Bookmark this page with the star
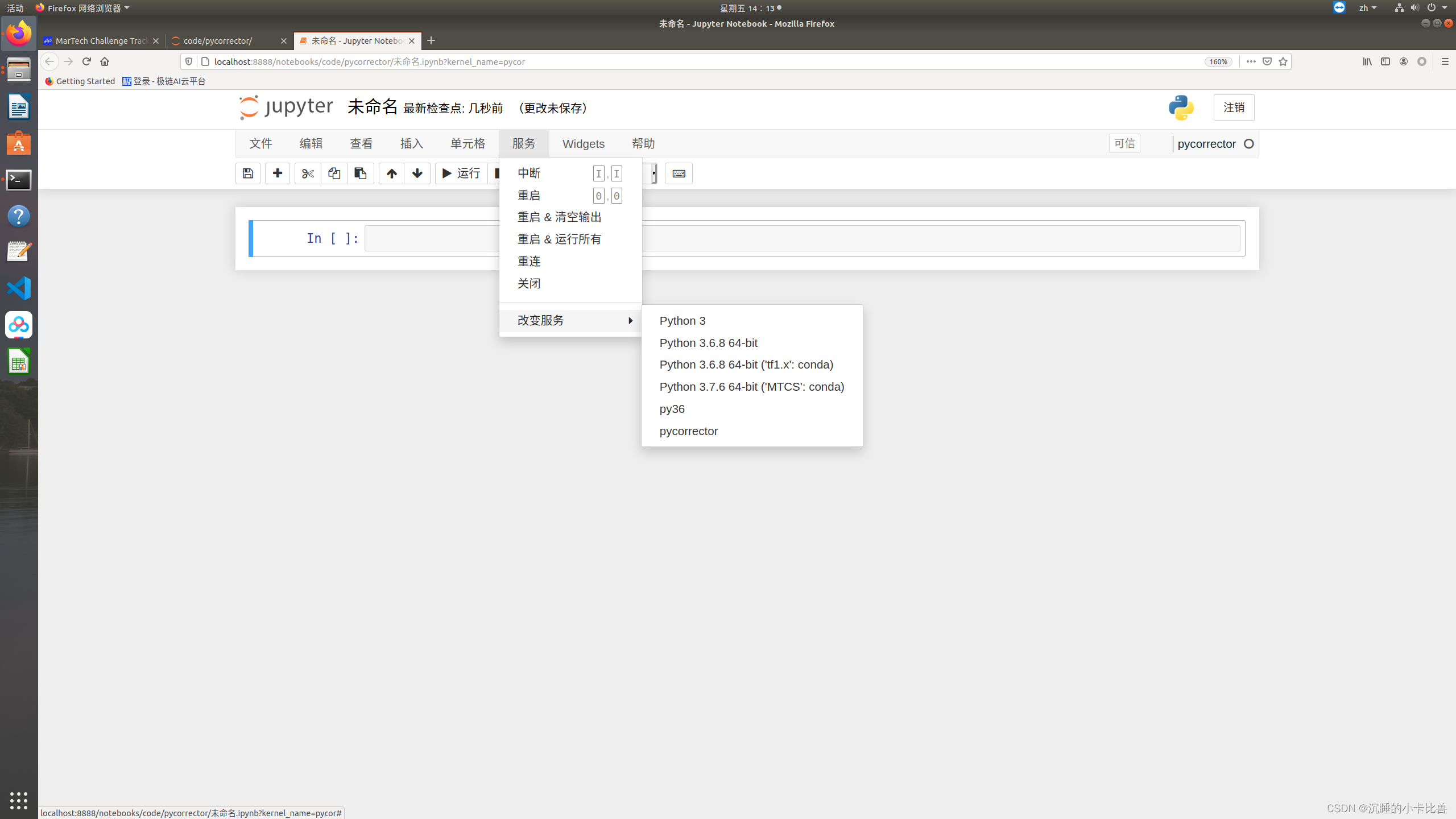1456x819 pixels. [x=1283, y=61]
